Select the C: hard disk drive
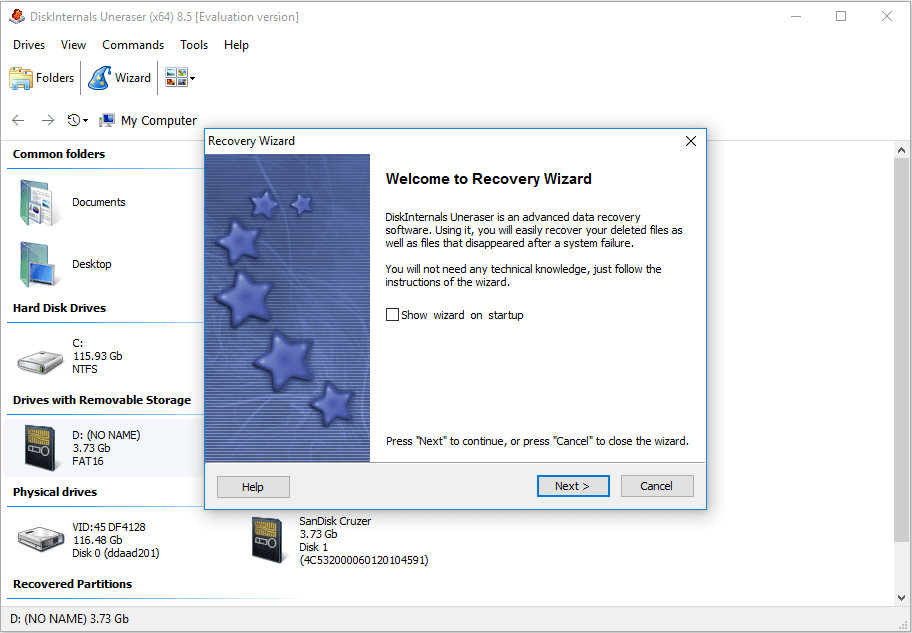Screen dimensions: 912x633 tap(42, 357)
